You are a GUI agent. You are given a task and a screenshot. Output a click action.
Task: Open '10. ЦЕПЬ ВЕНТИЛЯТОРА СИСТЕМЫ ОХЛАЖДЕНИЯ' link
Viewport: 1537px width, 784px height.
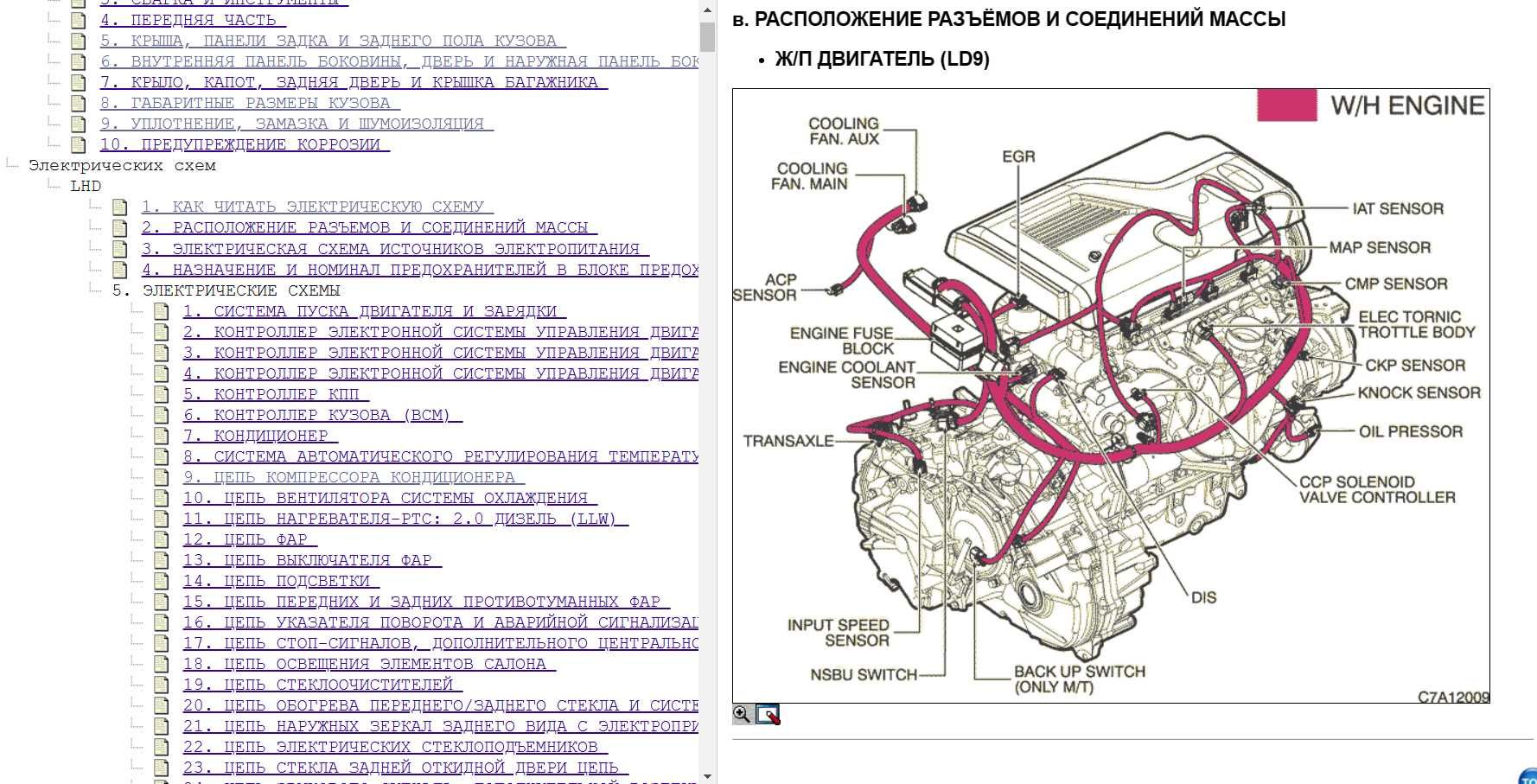[390, 498]
